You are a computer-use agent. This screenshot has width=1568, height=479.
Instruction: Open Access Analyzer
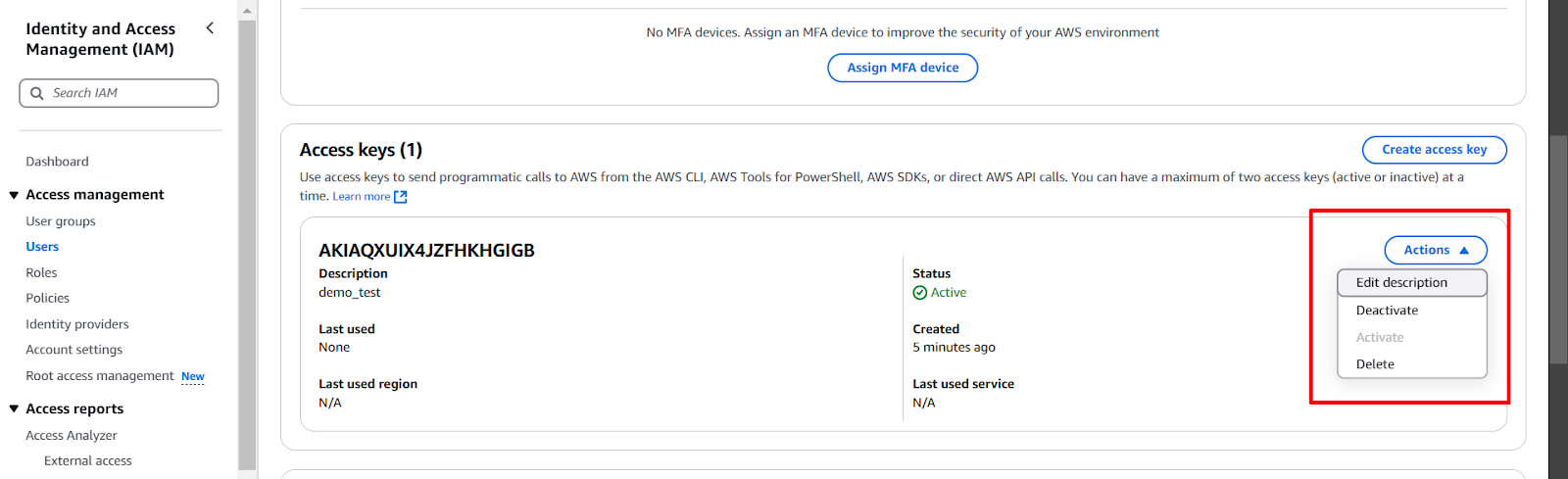coord(72,436)
